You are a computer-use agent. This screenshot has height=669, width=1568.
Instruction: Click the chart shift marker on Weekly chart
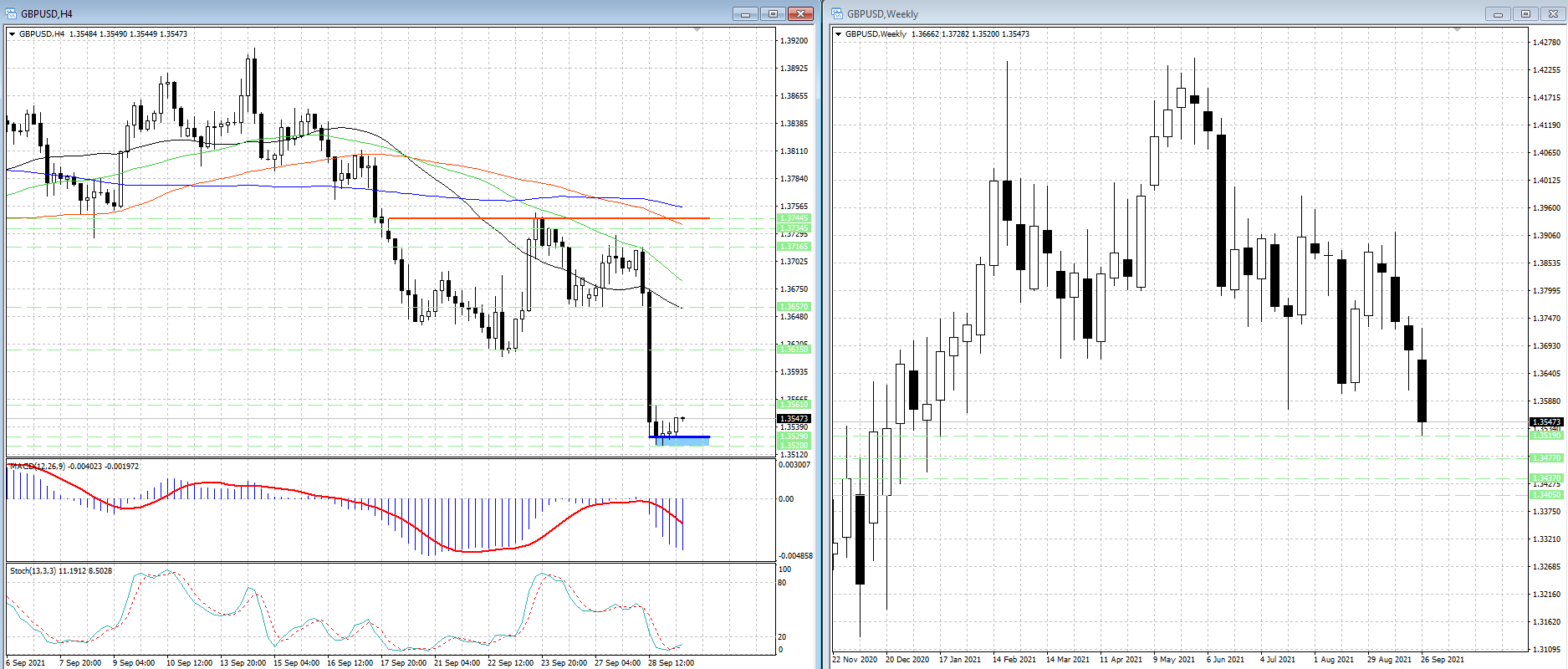(1457, 30)
